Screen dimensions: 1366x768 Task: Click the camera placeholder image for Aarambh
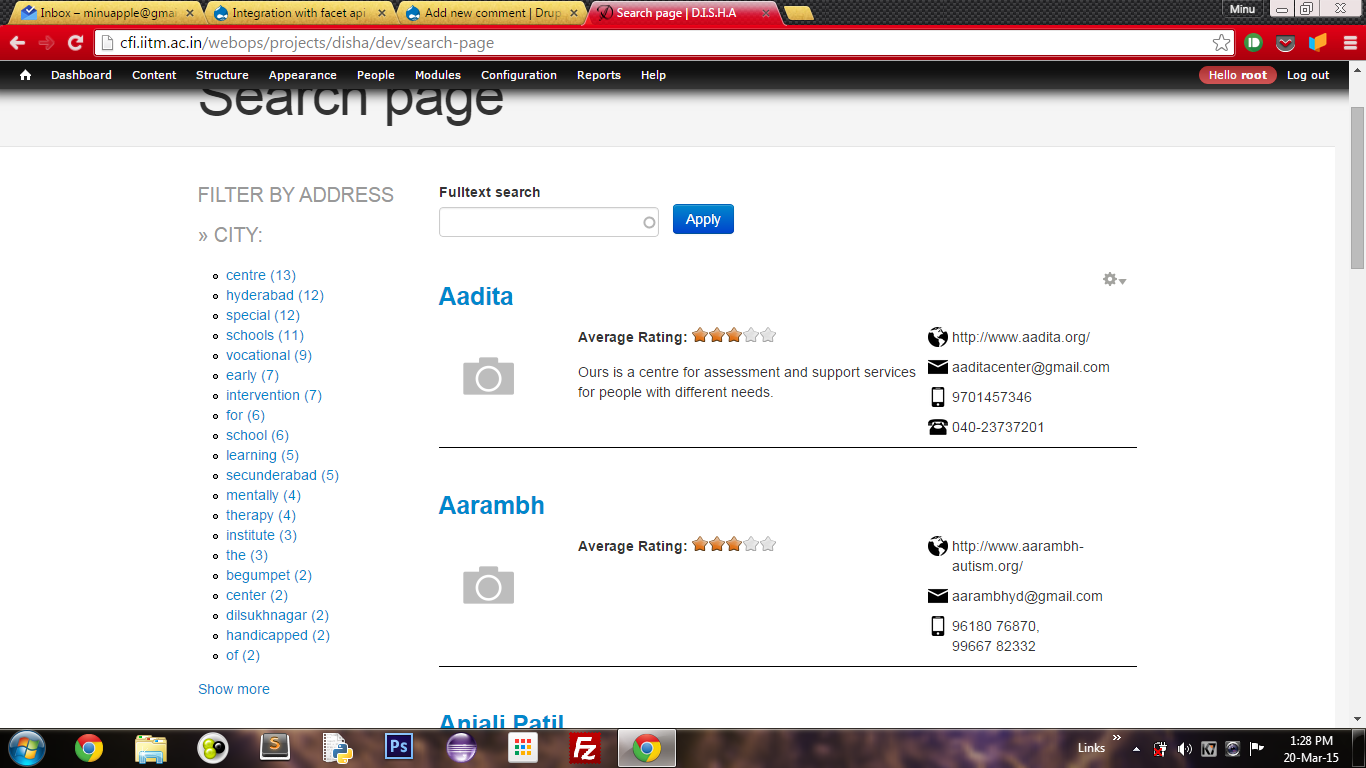coord(488,585)
